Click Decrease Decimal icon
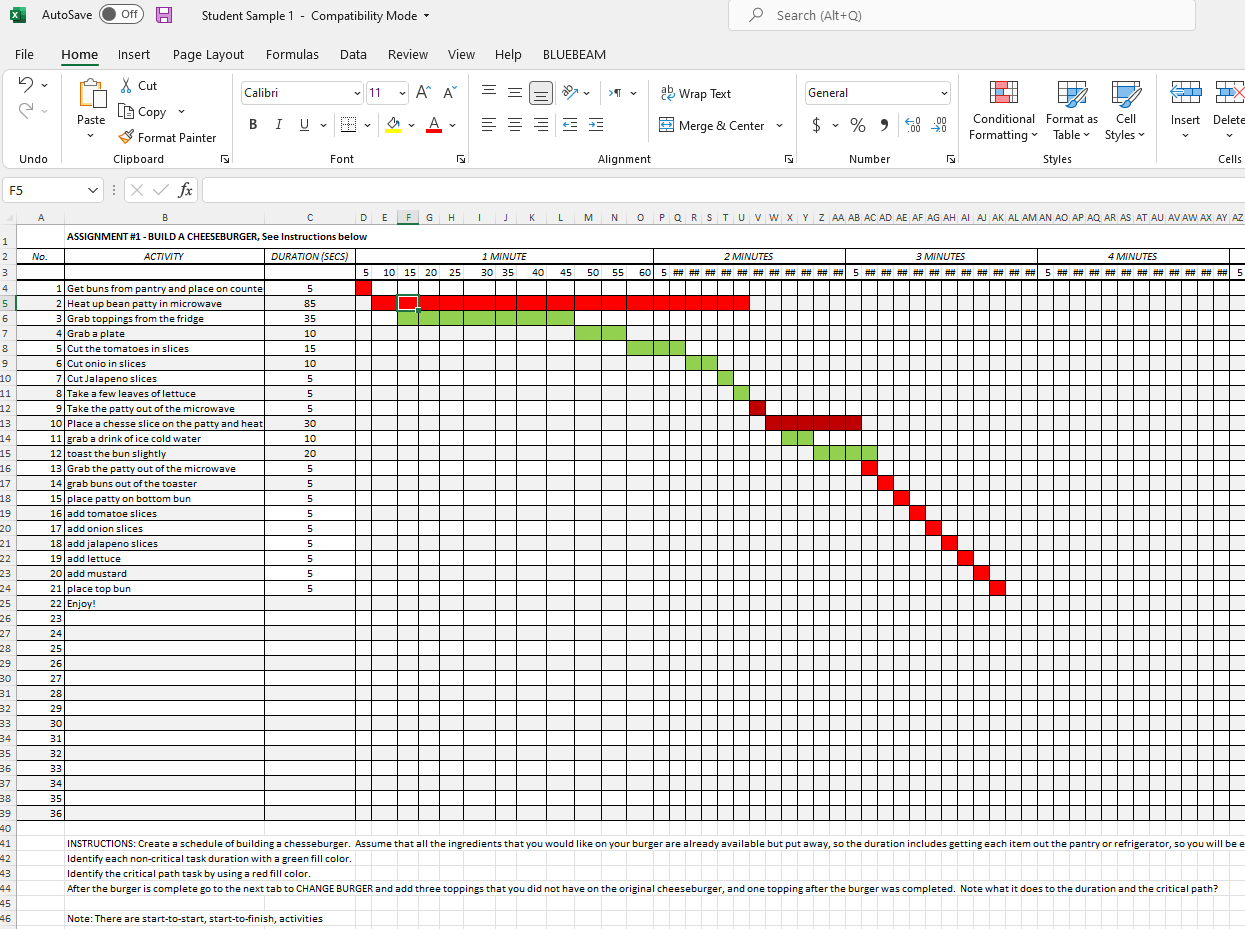This screenshot has width=1245, height=929. click(x=938, y=125)
